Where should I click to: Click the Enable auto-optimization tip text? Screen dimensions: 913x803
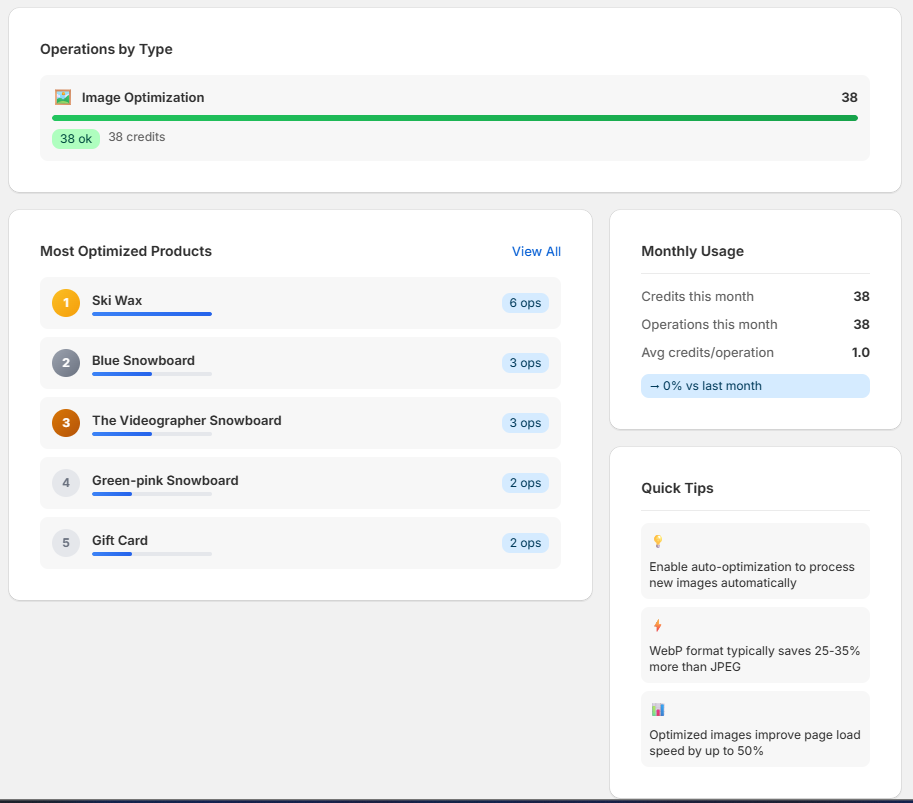coord(752,575)
